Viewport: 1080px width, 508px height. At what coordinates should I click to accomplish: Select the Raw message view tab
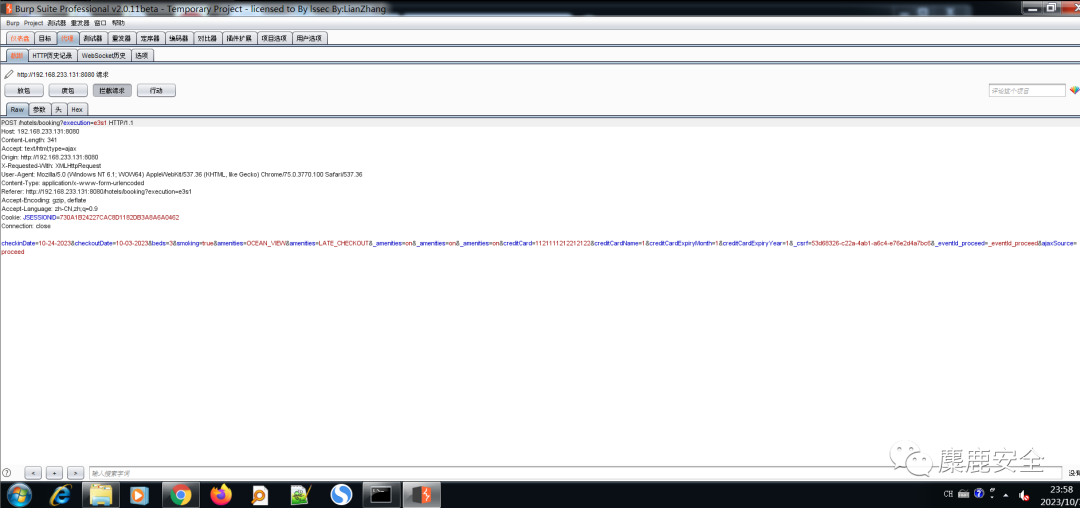[x=17, y=109]
